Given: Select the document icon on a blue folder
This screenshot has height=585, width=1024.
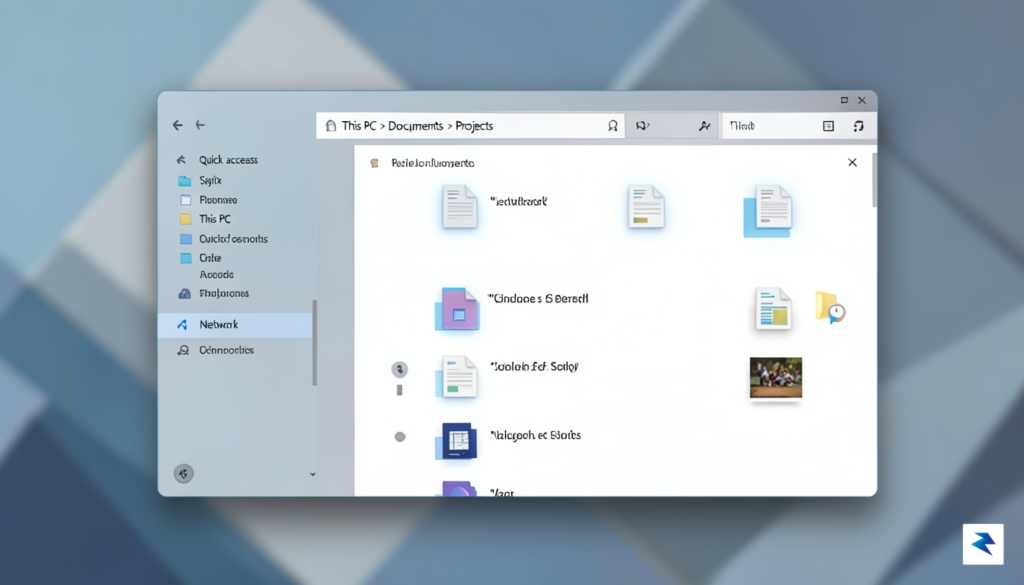Looking at the screenshot, I should pyautogui.click(x=768, y=211).
